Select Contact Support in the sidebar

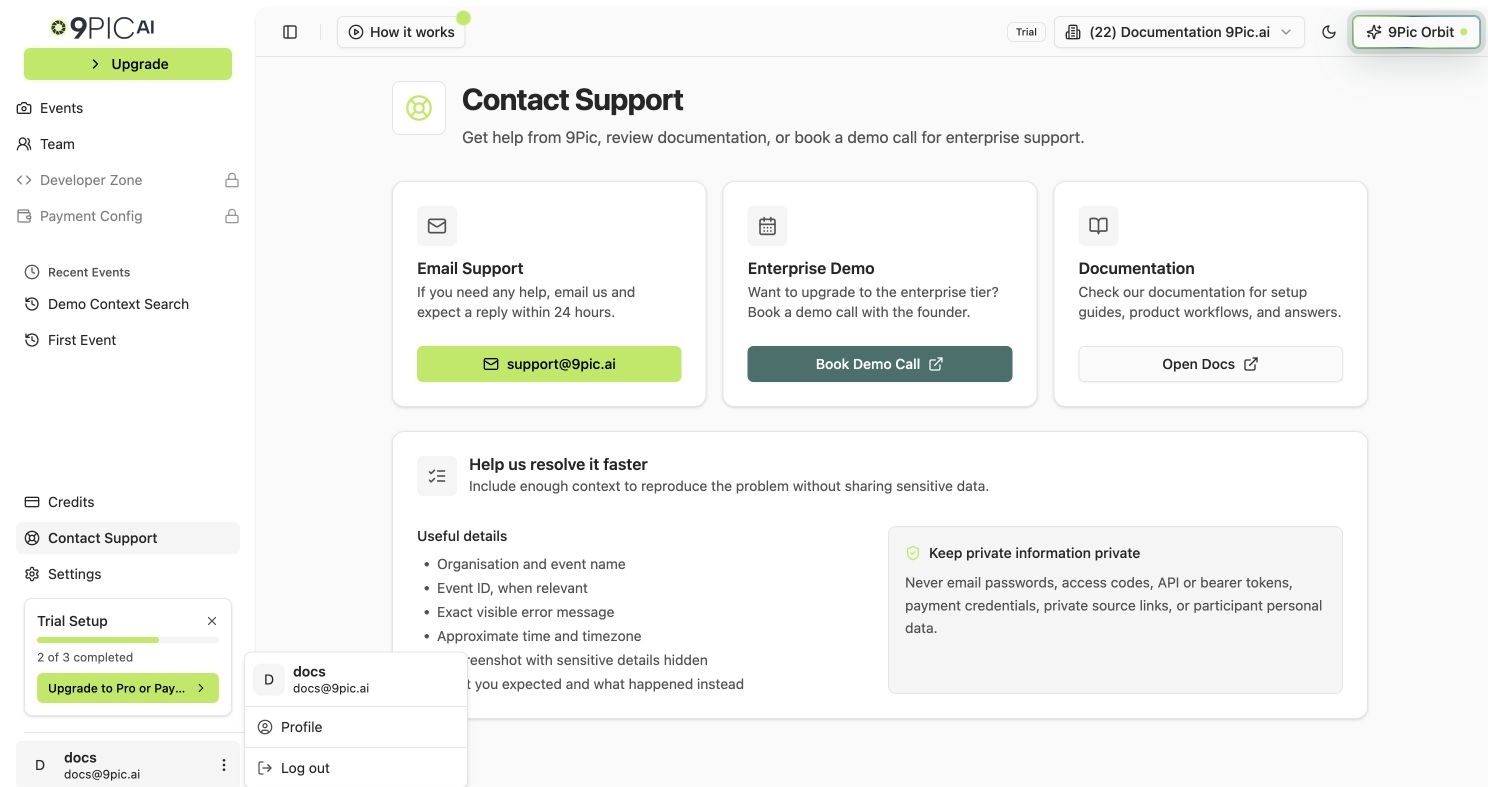(x=128, y=538)
